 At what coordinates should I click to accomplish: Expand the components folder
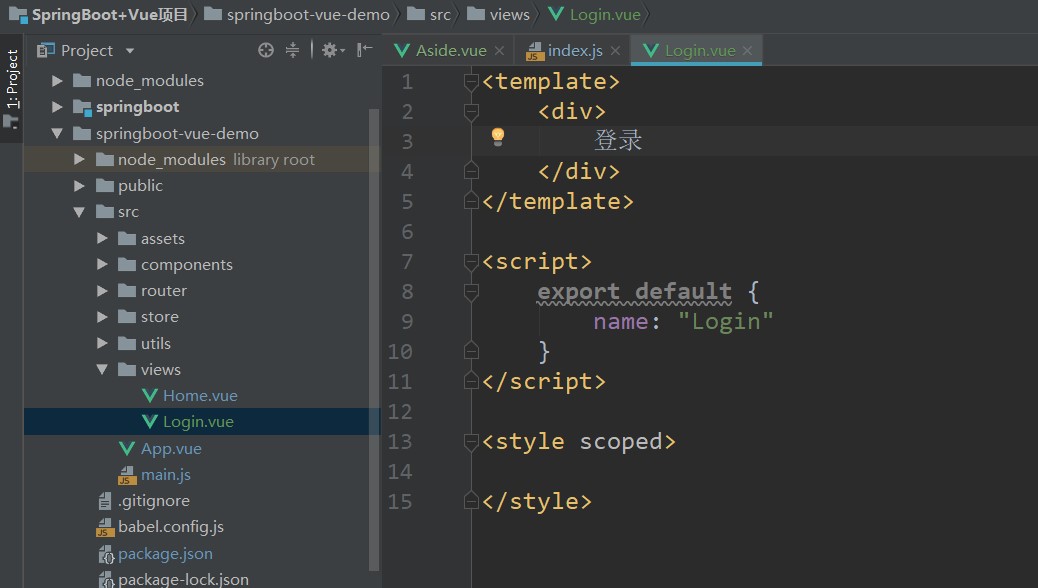coord(102,265)
